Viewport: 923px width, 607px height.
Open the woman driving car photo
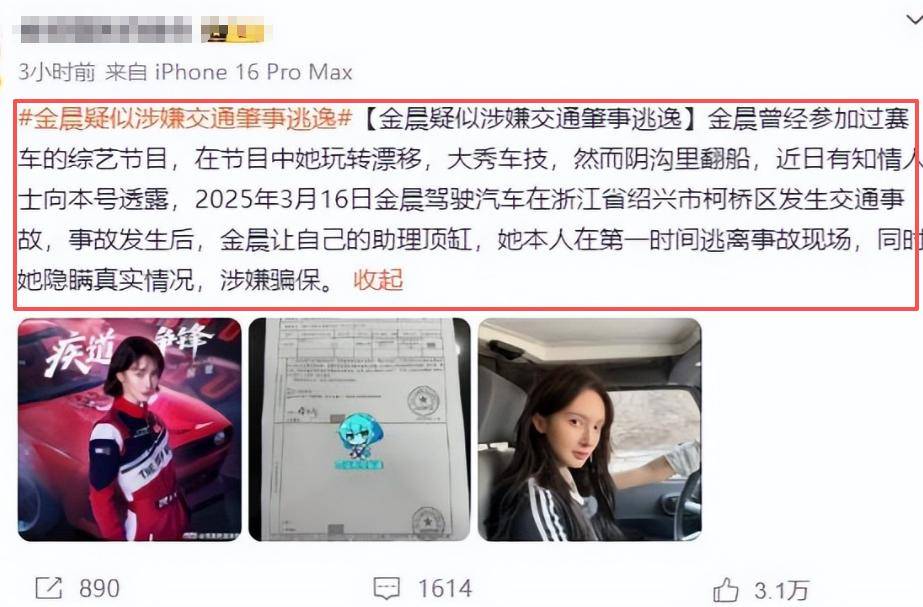click(x=589, y=429)
